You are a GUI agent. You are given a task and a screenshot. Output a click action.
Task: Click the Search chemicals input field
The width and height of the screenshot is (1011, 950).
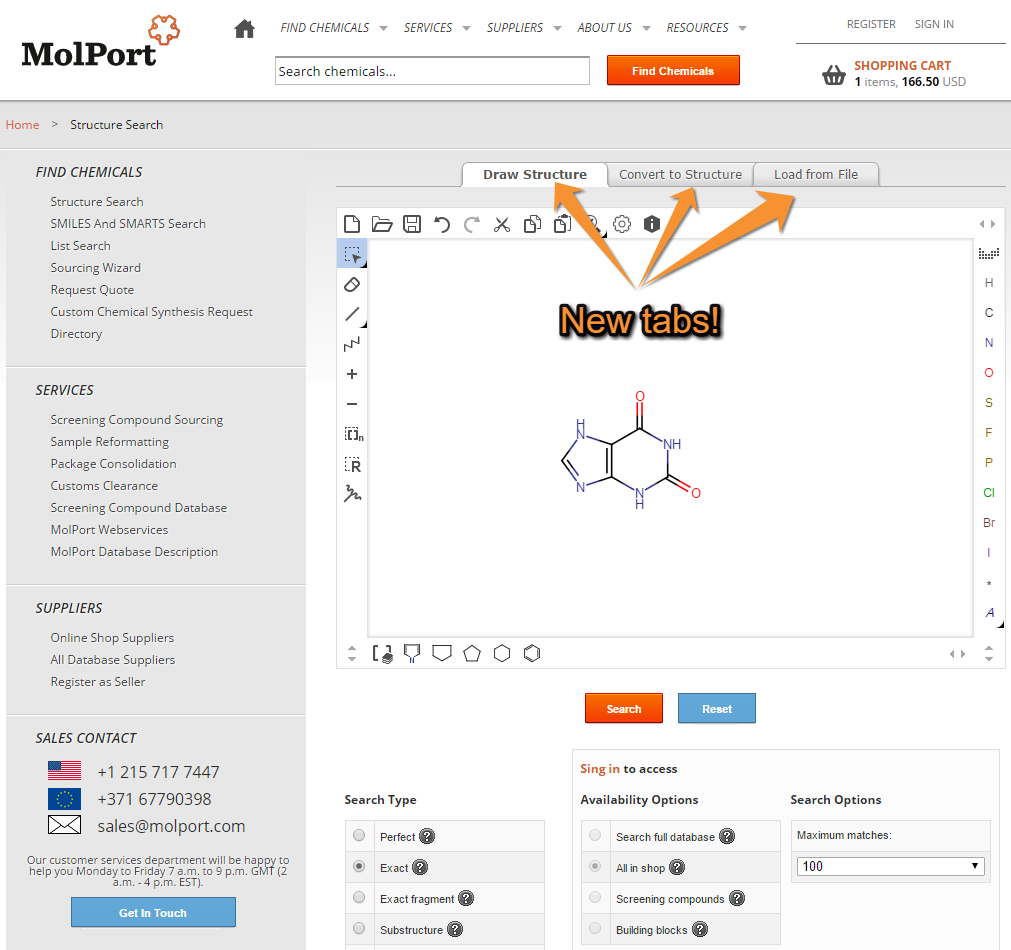point(432,70)
